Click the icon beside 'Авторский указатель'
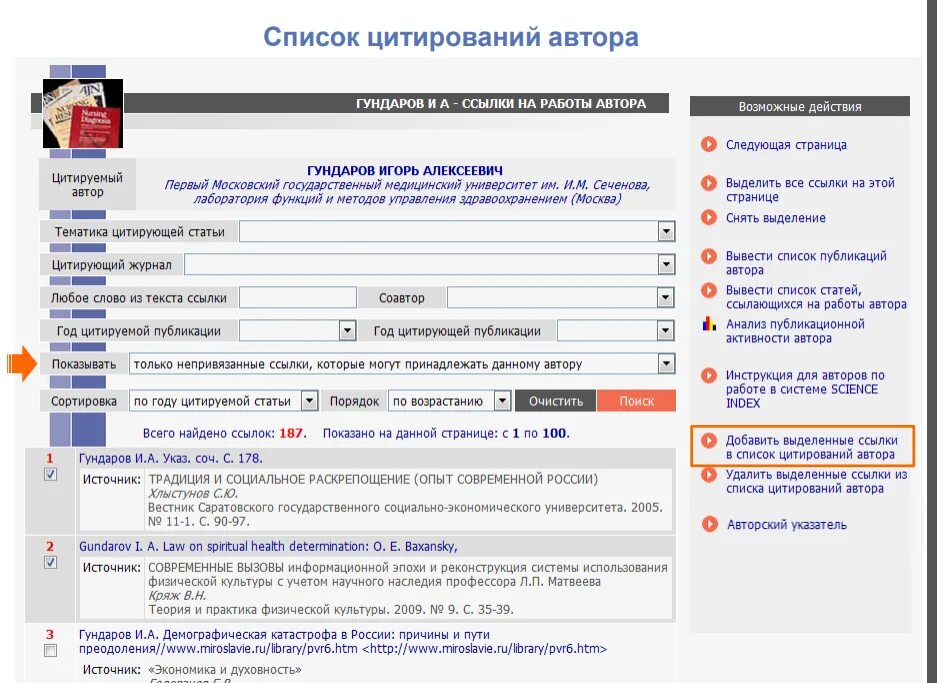937x683 pixels. click(709, 525)
